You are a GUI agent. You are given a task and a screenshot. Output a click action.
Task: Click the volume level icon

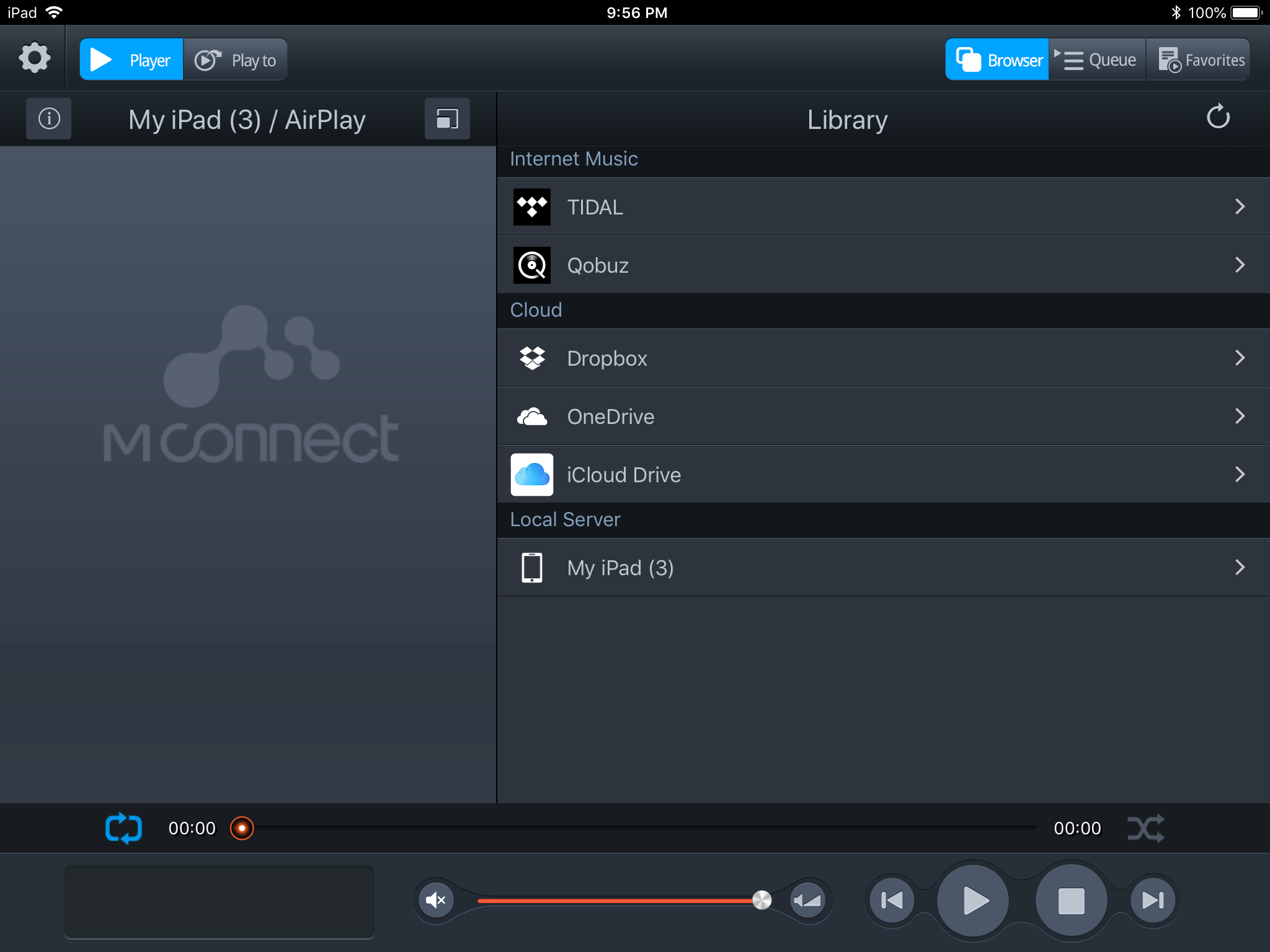point(808,900)
